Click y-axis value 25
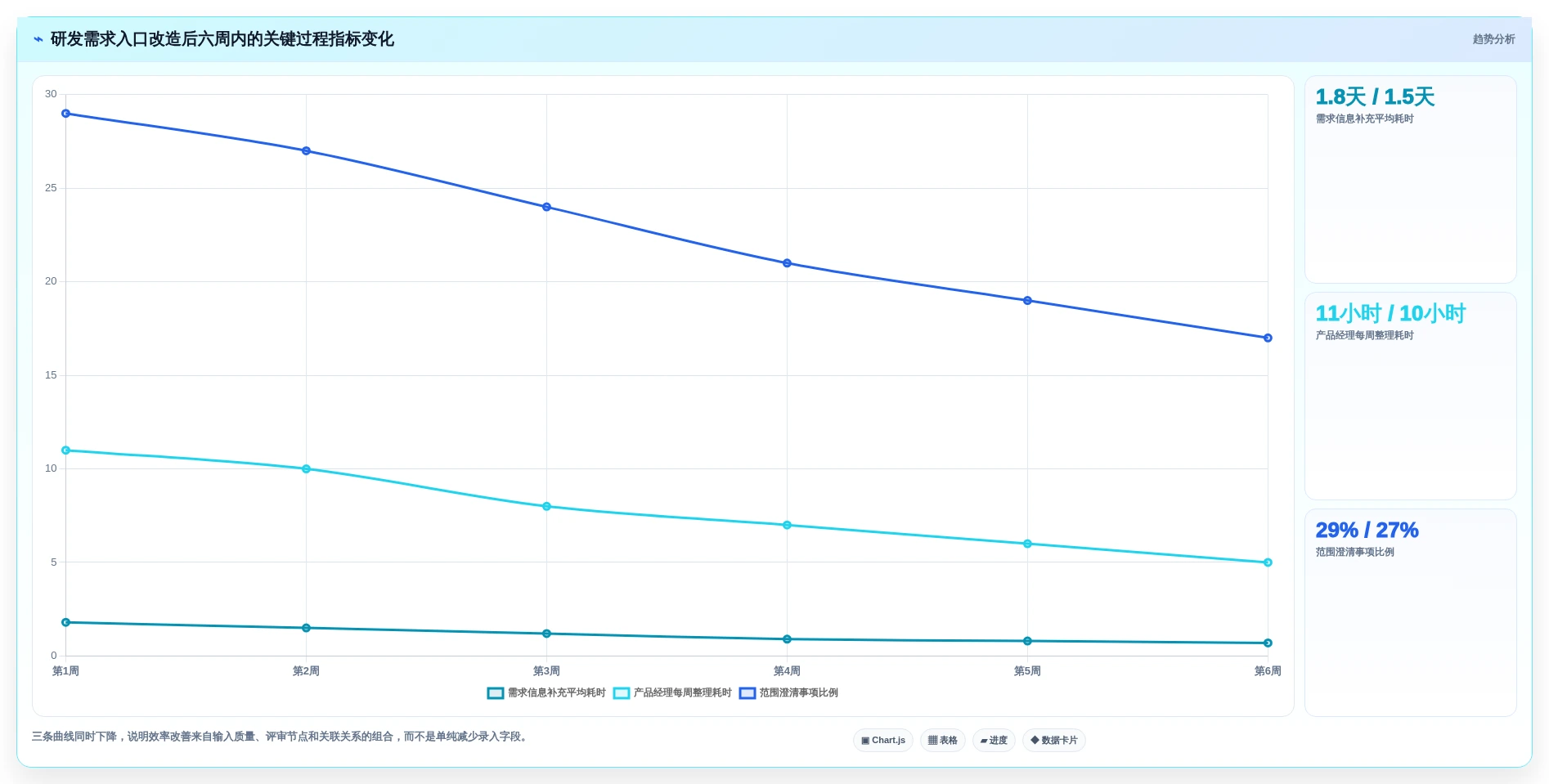The image size is (1549, 784). click(x=51, y=188)
